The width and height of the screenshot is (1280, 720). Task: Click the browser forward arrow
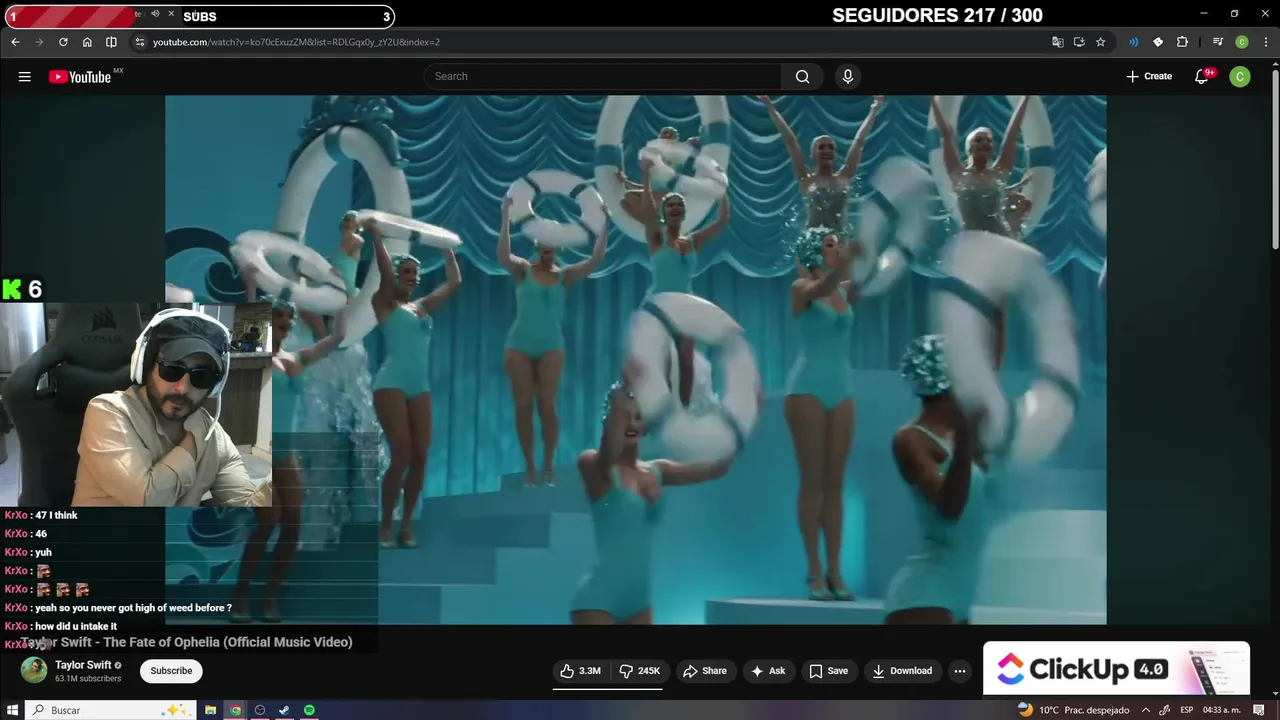point(39,42)
